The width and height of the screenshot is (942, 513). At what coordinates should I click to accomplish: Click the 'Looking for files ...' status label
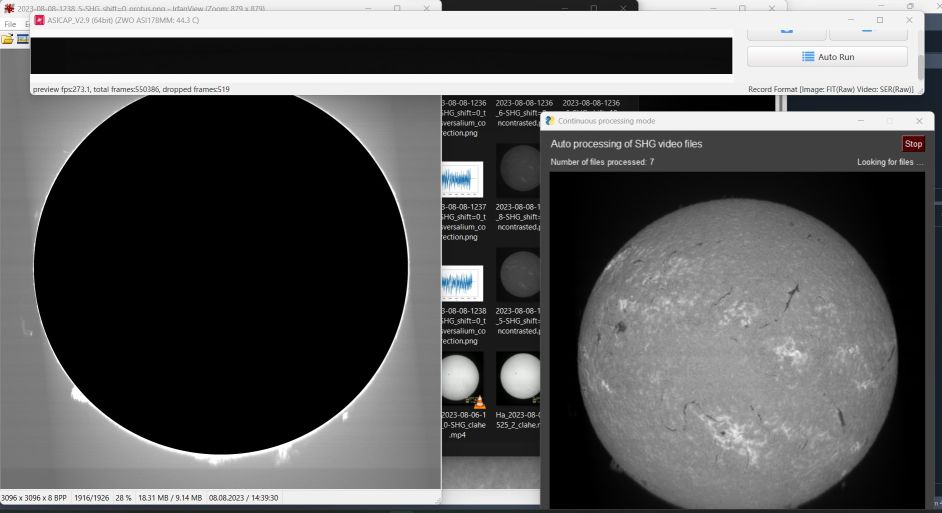pyautogui.click(x=890, y=162)
